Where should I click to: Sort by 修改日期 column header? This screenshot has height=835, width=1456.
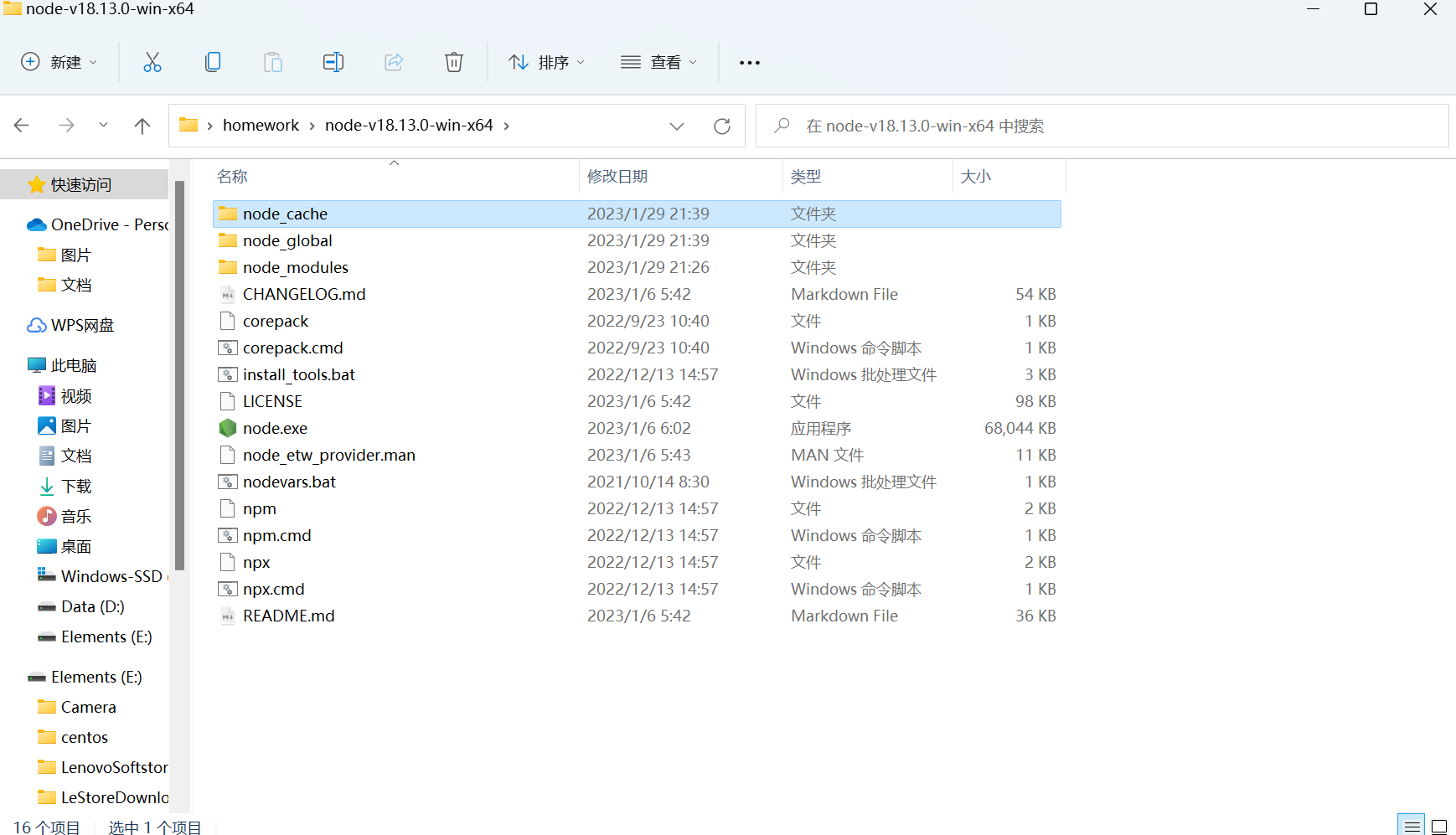click(617, 177)
